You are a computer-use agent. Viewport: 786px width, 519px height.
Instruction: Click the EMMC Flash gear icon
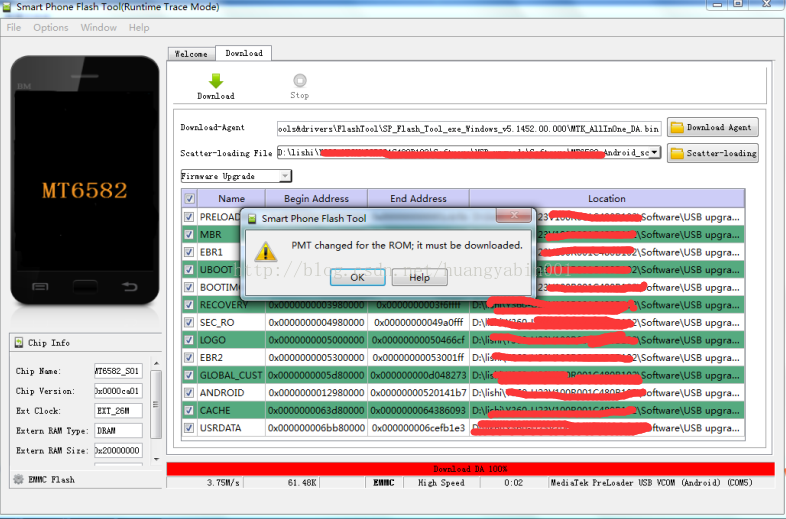[x=19, y=479]
